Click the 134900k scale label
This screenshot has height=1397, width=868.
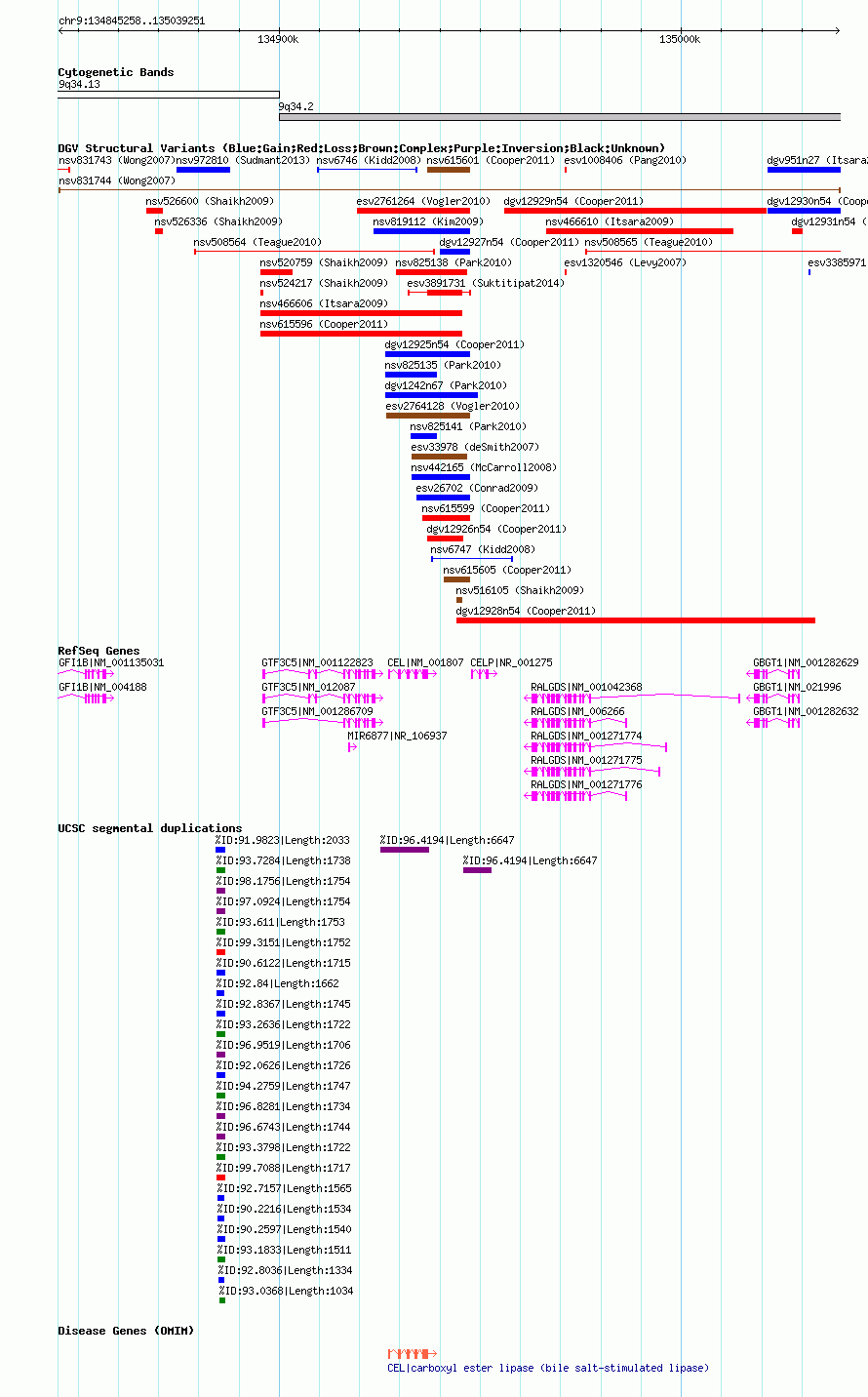[x=278, y=39]
